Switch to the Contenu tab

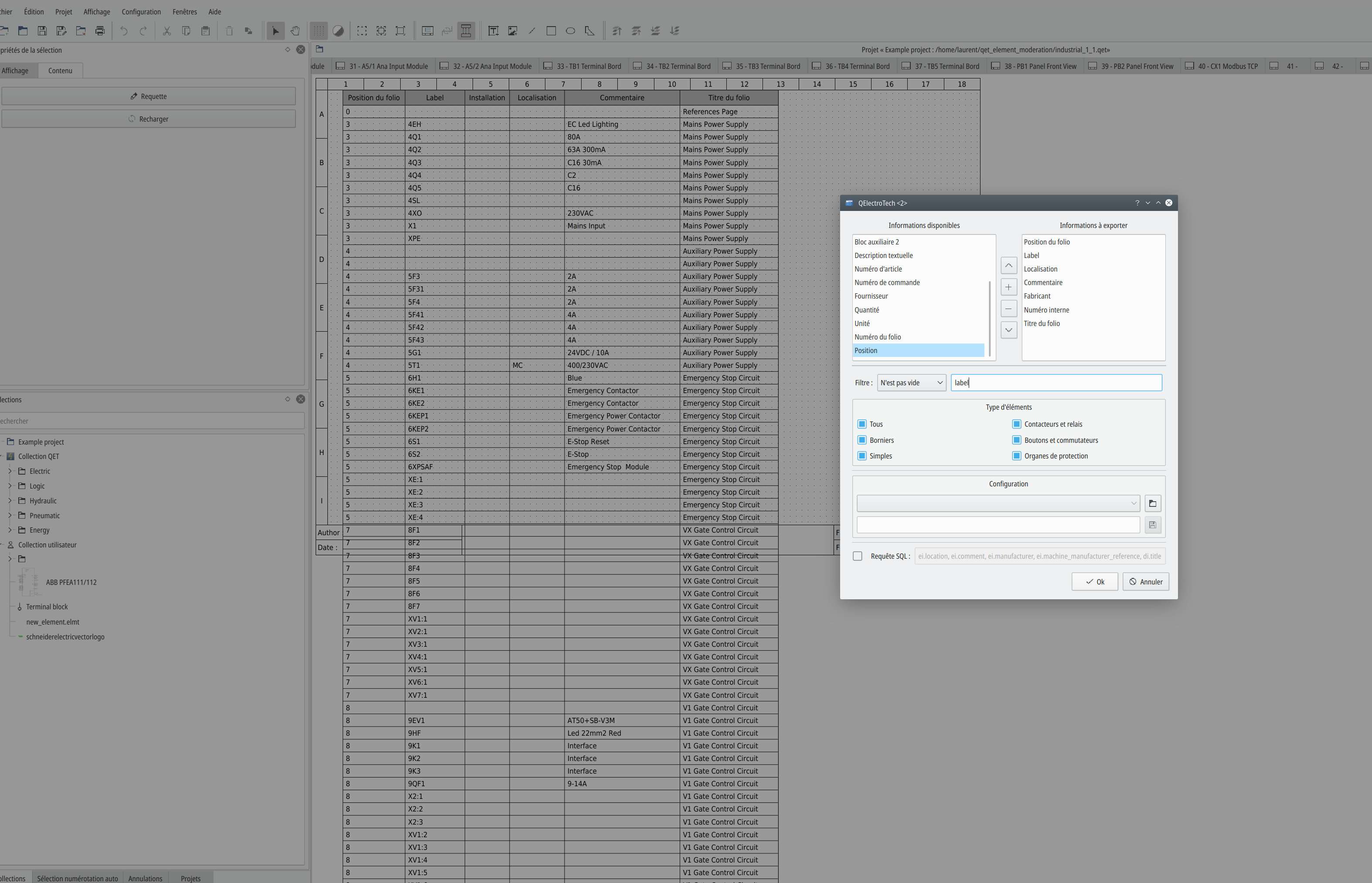(x=60, y=71)
